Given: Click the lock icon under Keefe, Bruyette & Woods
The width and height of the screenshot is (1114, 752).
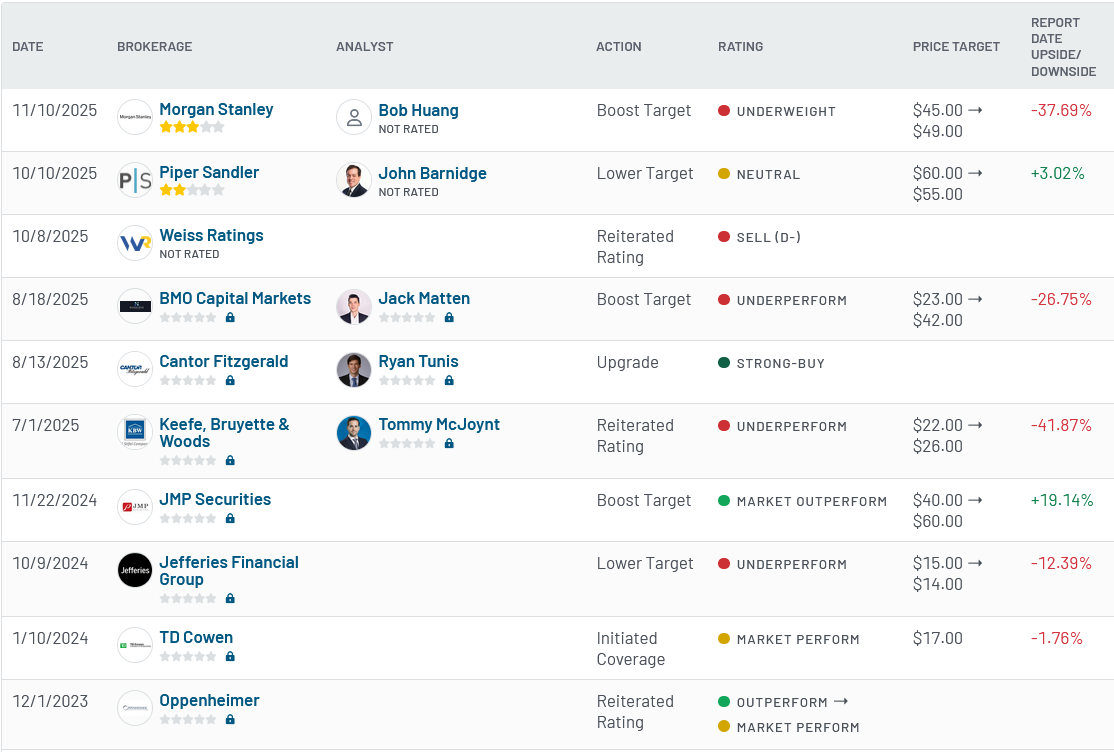Looking at the screenshot, I should [x=230, y=461].
